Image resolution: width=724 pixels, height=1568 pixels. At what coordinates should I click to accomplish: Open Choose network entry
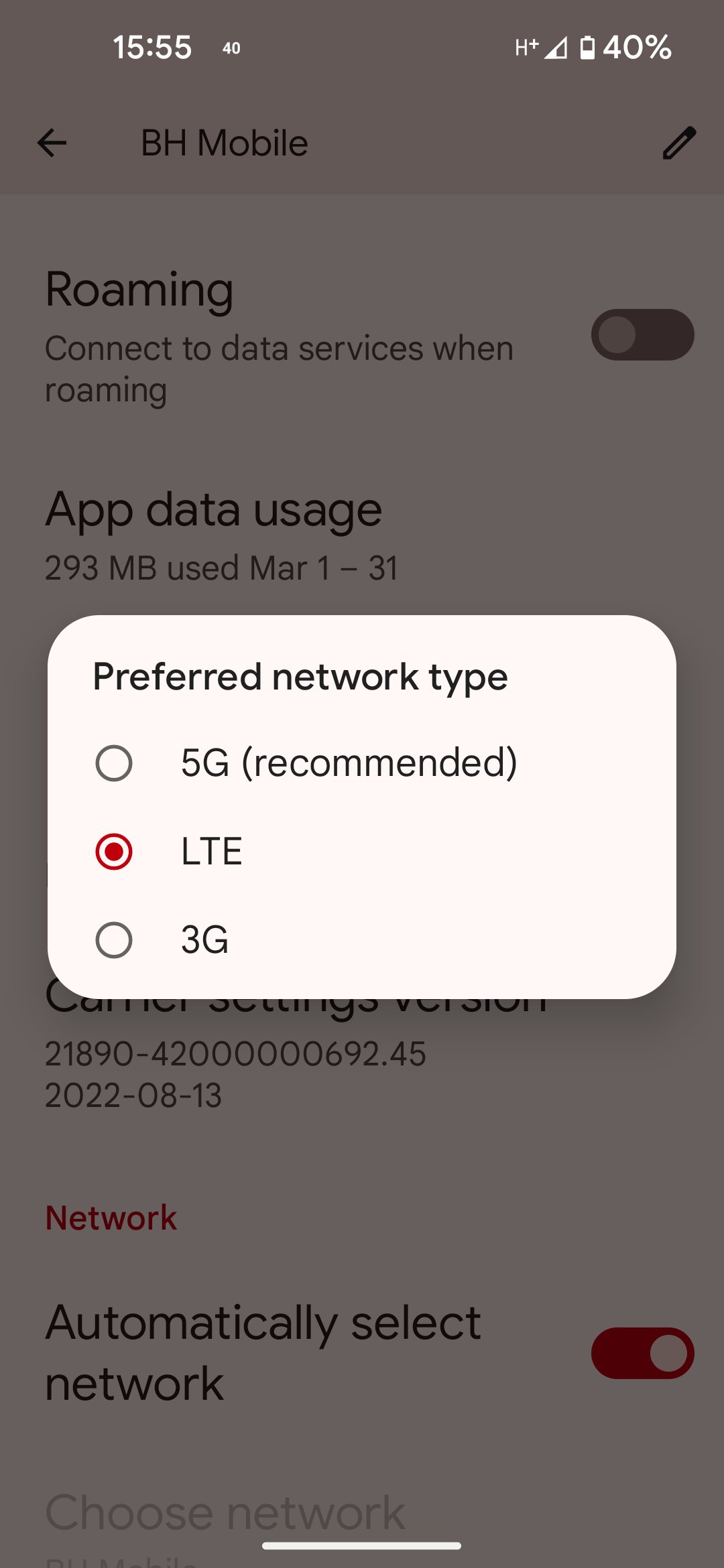[362, 1524]
